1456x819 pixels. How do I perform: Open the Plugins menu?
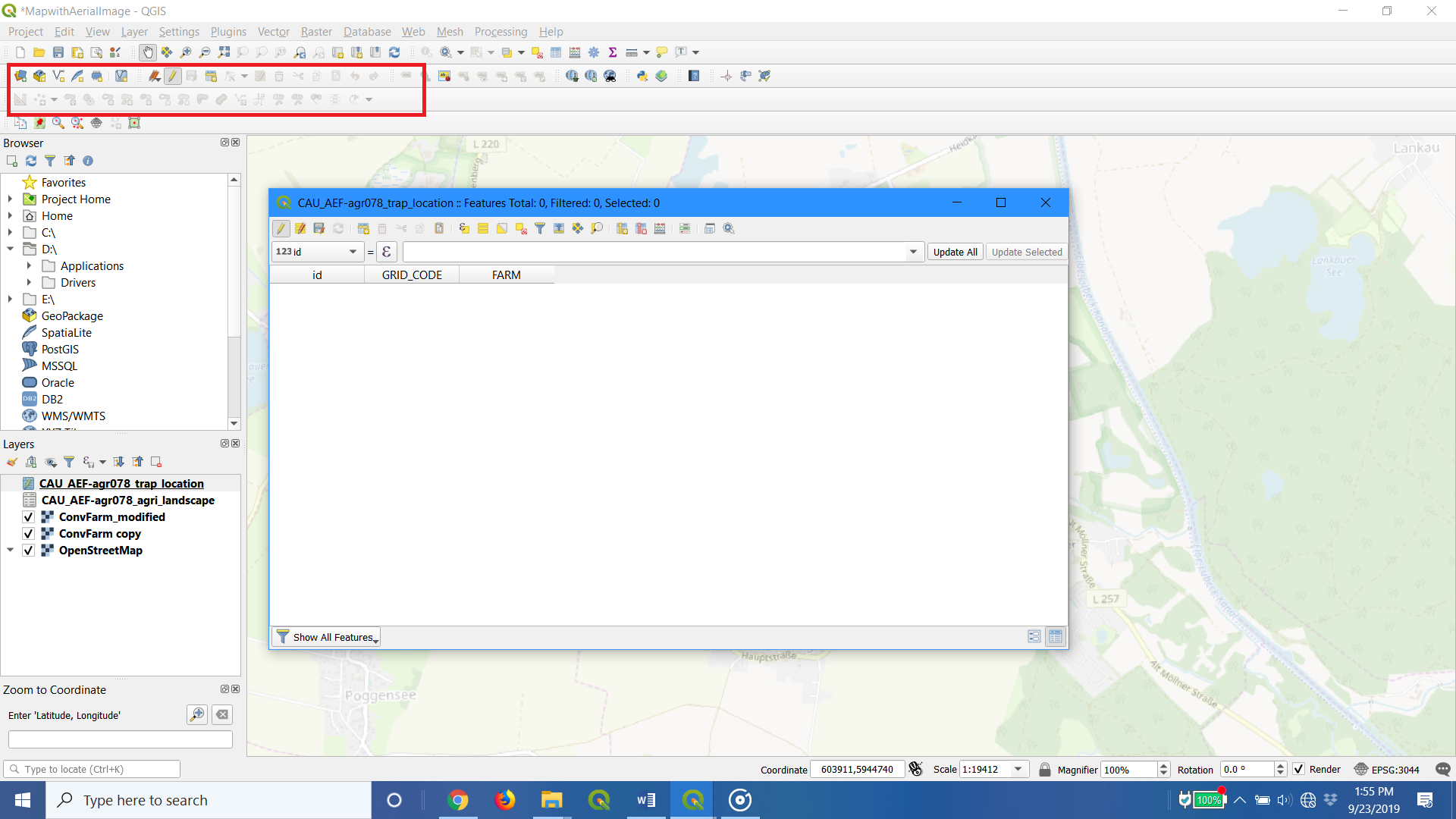pyautogui.click(x=228, y=32)
